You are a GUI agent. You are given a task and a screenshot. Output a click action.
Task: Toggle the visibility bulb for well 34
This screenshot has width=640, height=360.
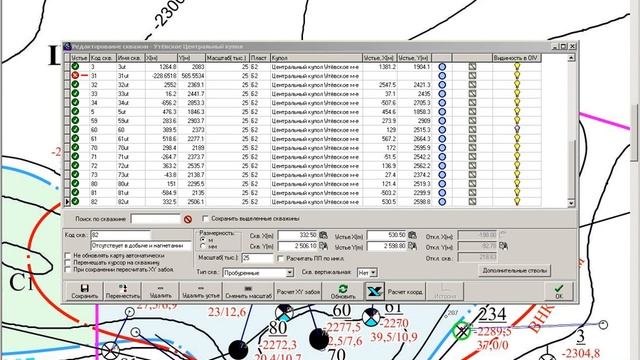tap(517, 102)
